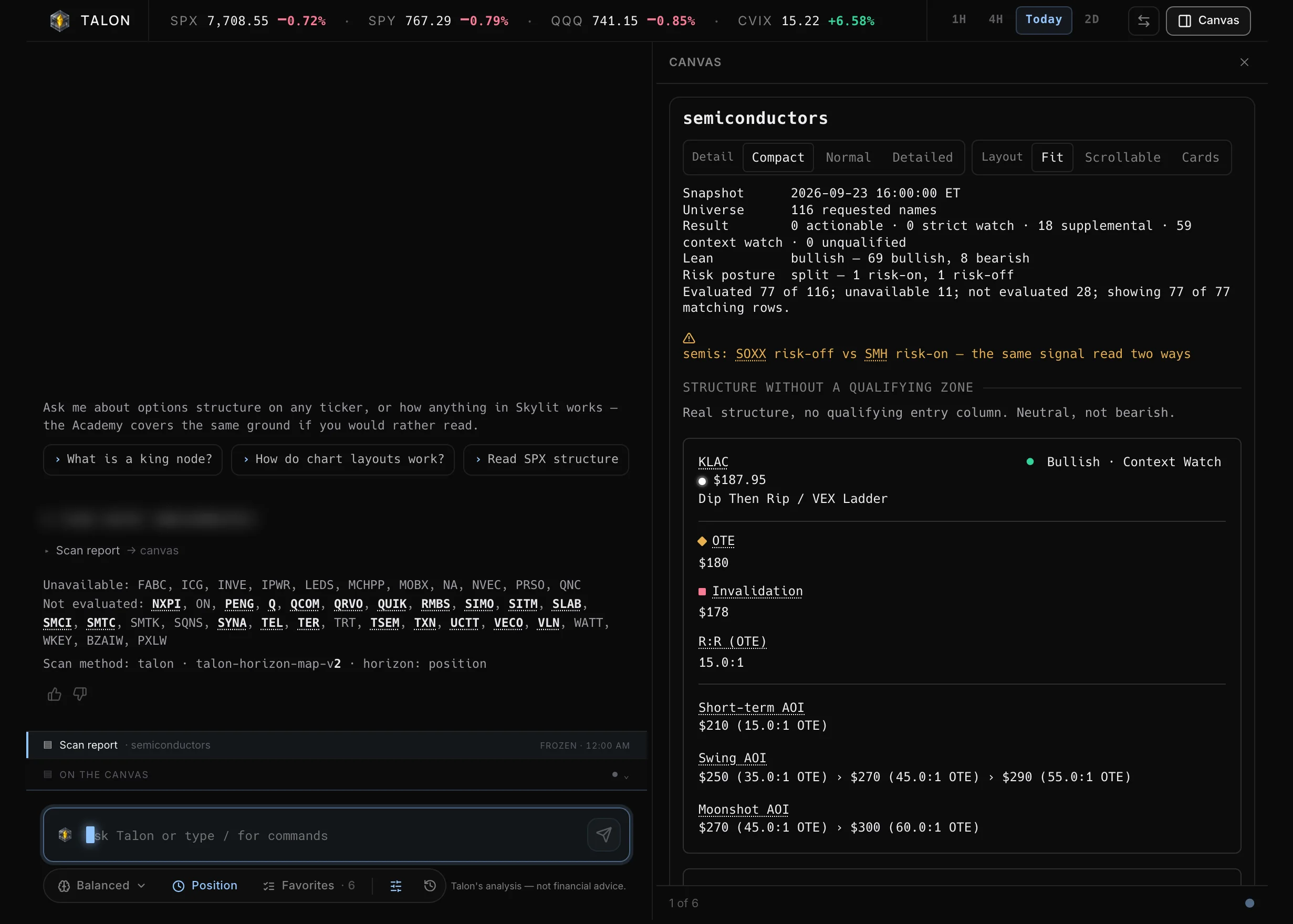
Task: Select the 4H timeframe
Action: 995,20
